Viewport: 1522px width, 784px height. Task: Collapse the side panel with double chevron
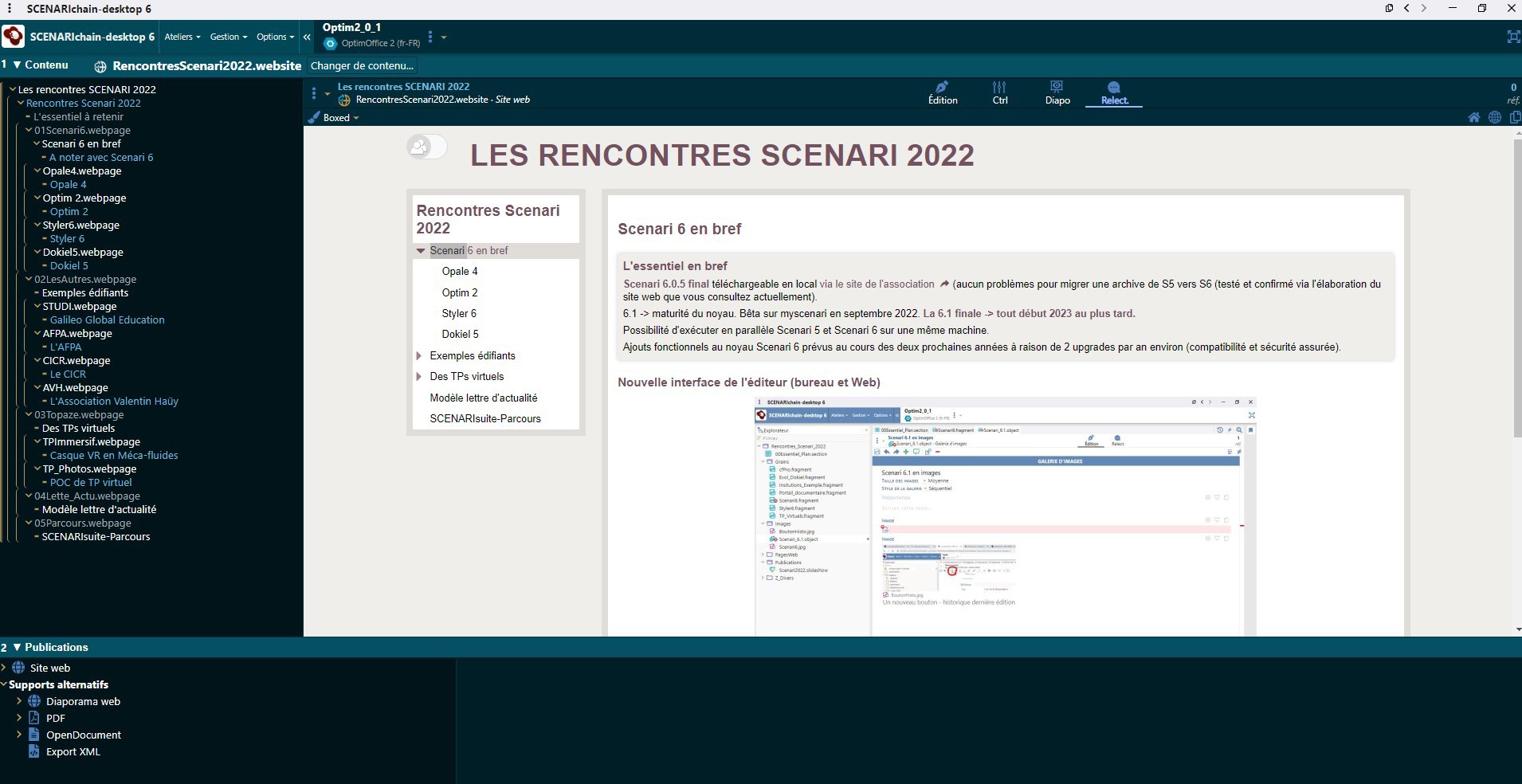click(307, 37)
